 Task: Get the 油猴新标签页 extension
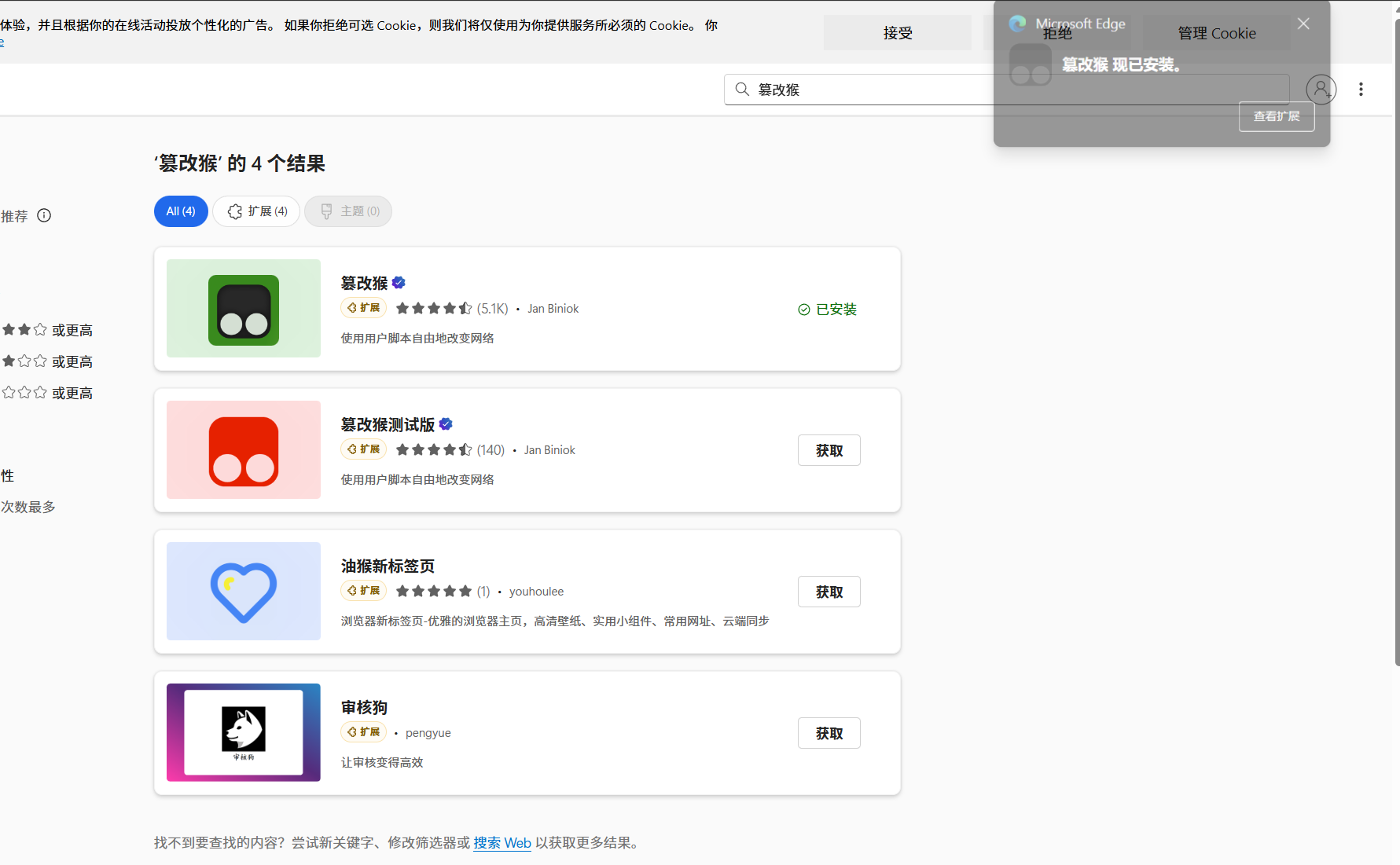coord(829,592)
